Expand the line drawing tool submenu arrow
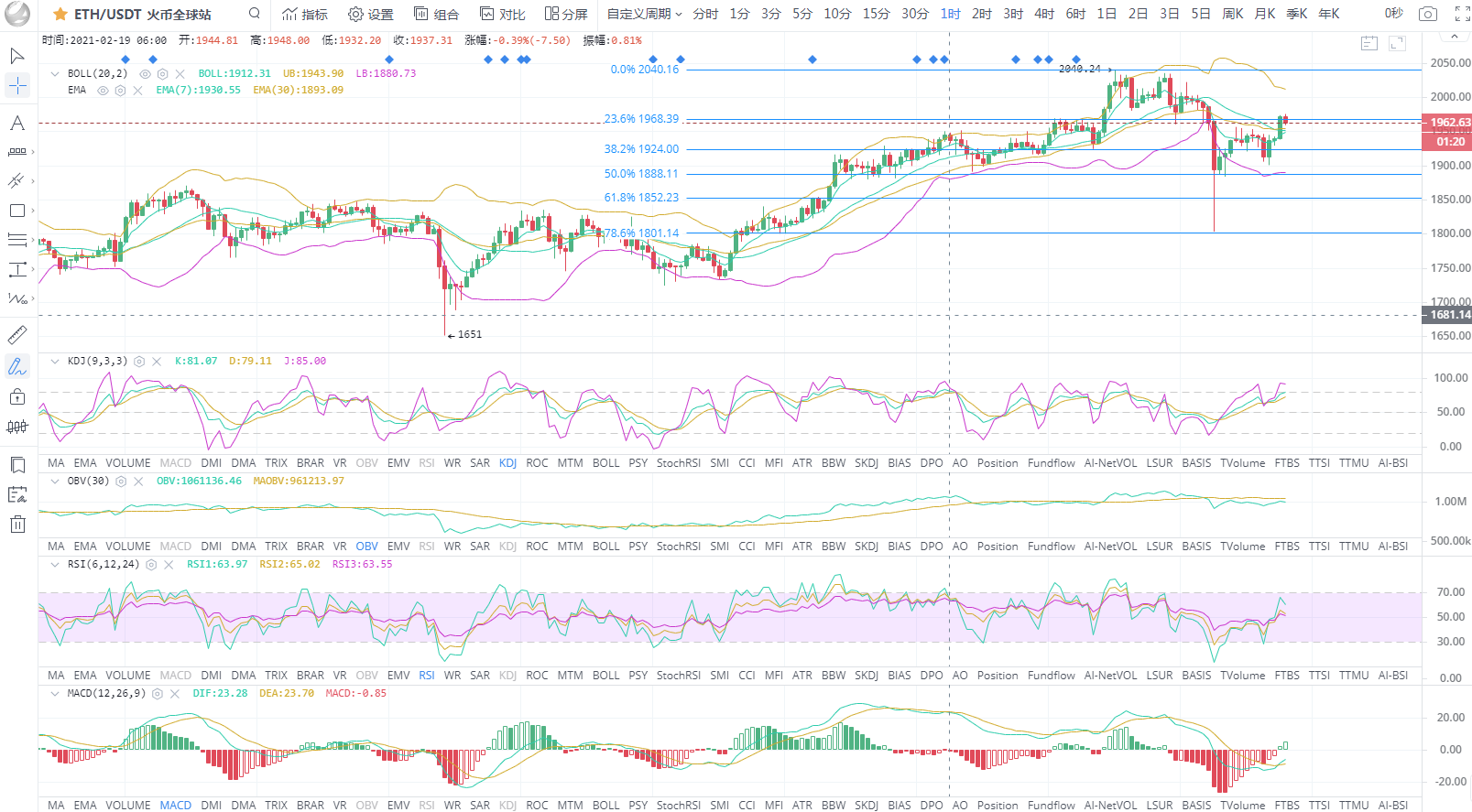This screenshot has height=812, width=1472. coord(33,180)
